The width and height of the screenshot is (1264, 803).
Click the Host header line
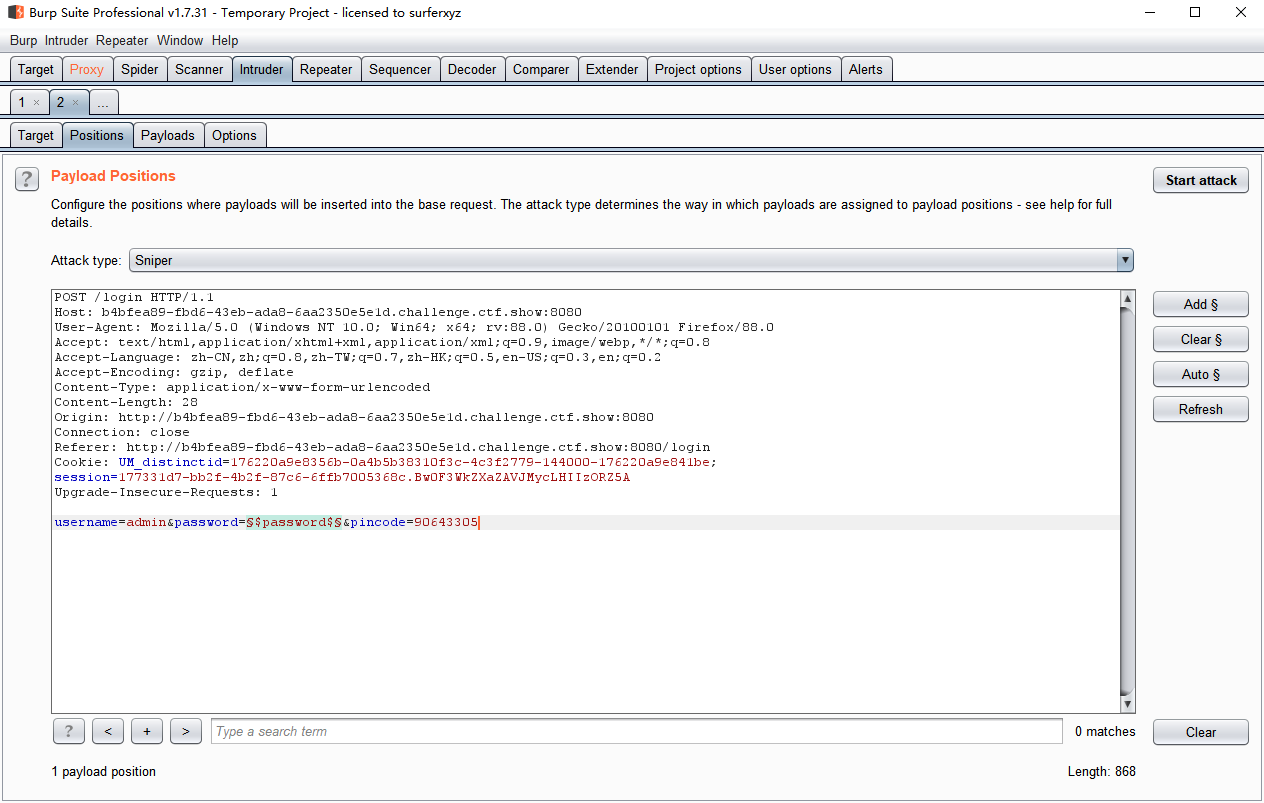[318, 312]
